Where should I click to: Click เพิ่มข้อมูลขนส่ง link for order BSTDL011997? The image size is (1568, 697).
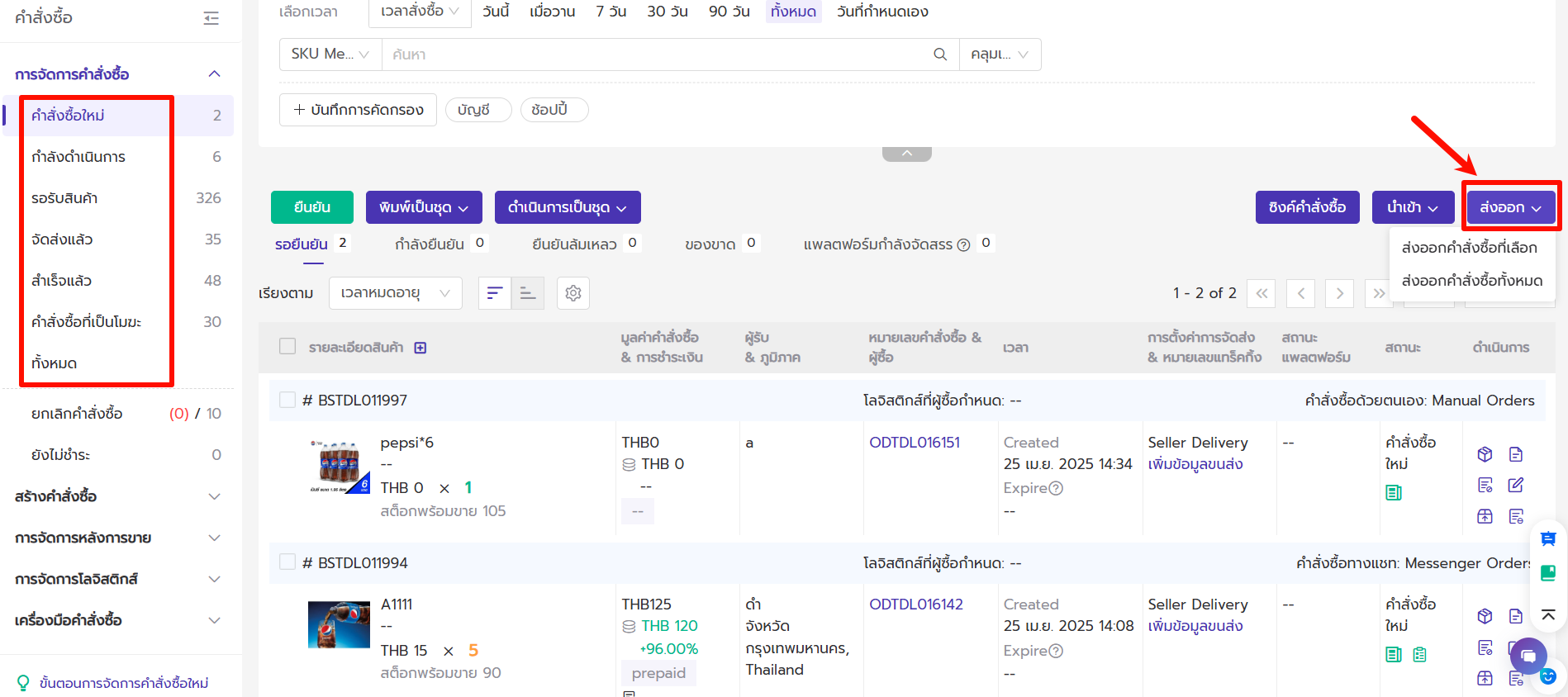1195,464
